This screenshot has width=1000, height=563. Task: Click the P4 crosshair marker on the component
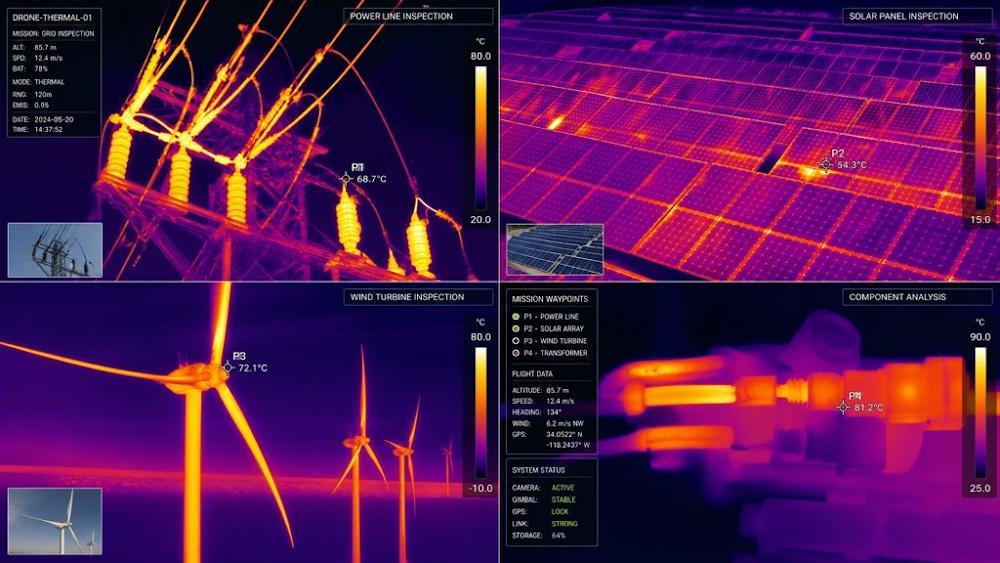click(843, 407)
